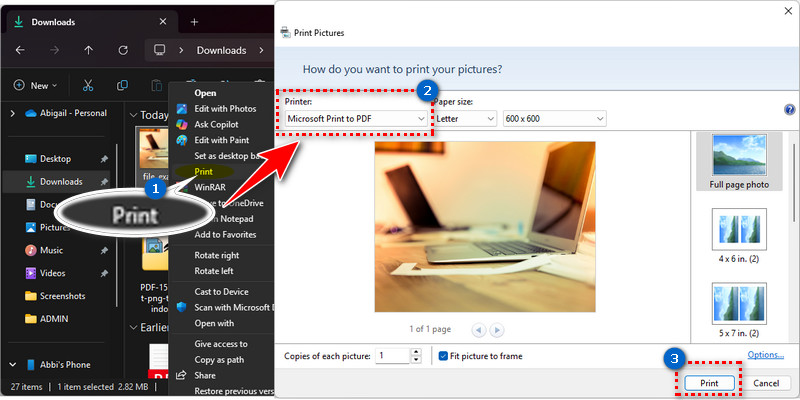Screen dimensions: 800x400
Task: Choose WinRAR in the context menu
Action: [210, 187]
